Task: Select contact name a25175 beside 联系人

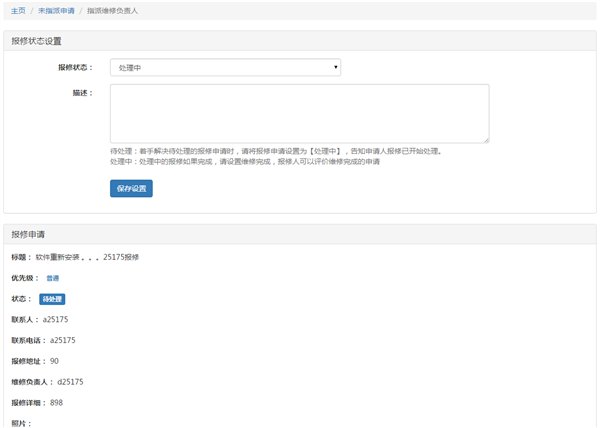Action: click(x=55, y=319)
